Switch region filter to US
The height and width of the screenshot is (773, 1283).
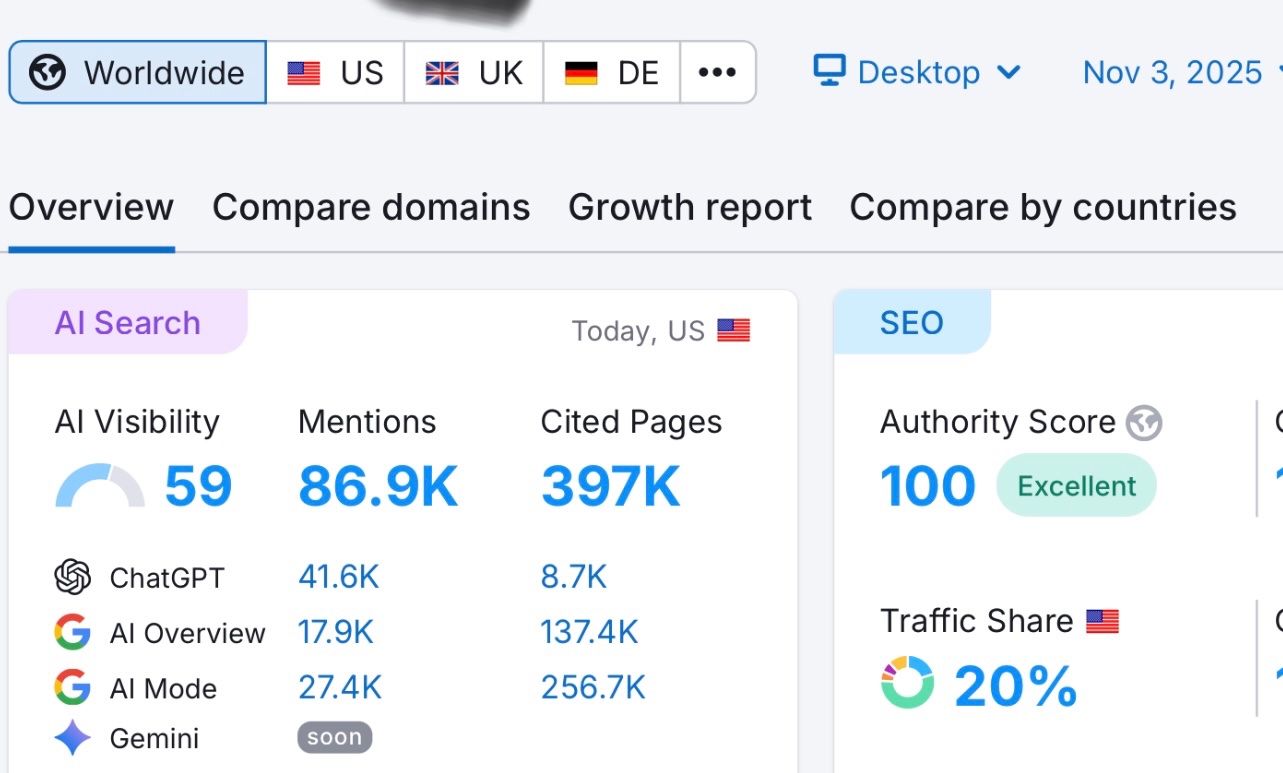point(335,72)
